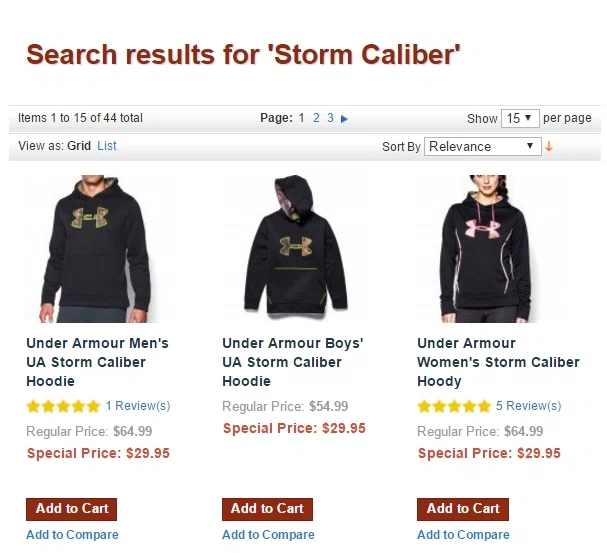
Task: Go to page 2 of results
Action: pos(316,118)
